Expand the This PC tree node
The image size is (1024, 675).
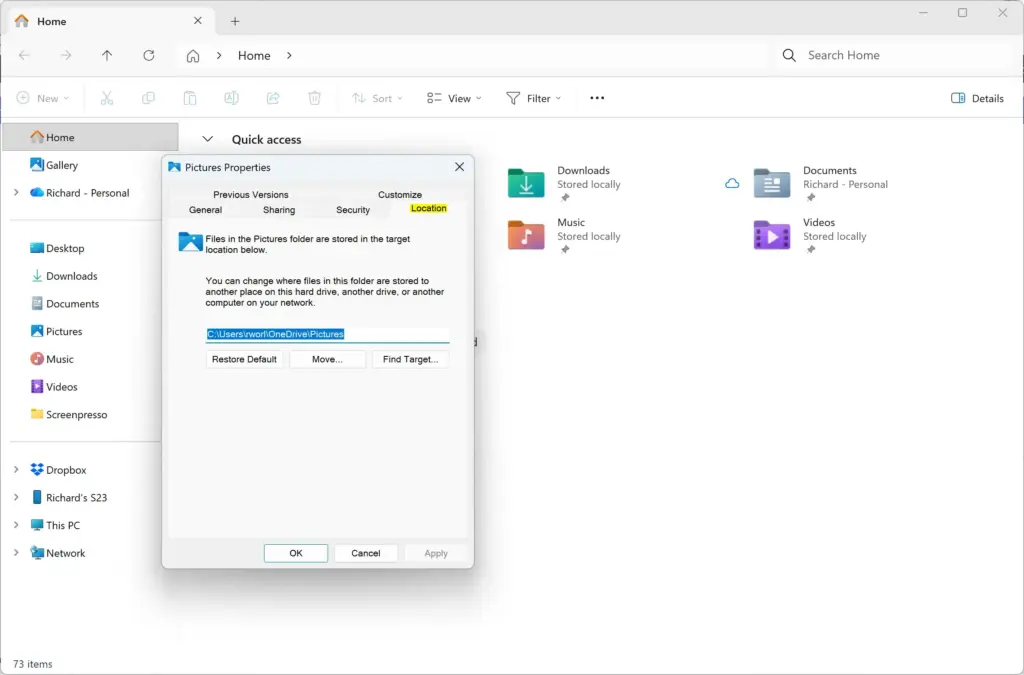coord(16,525)
